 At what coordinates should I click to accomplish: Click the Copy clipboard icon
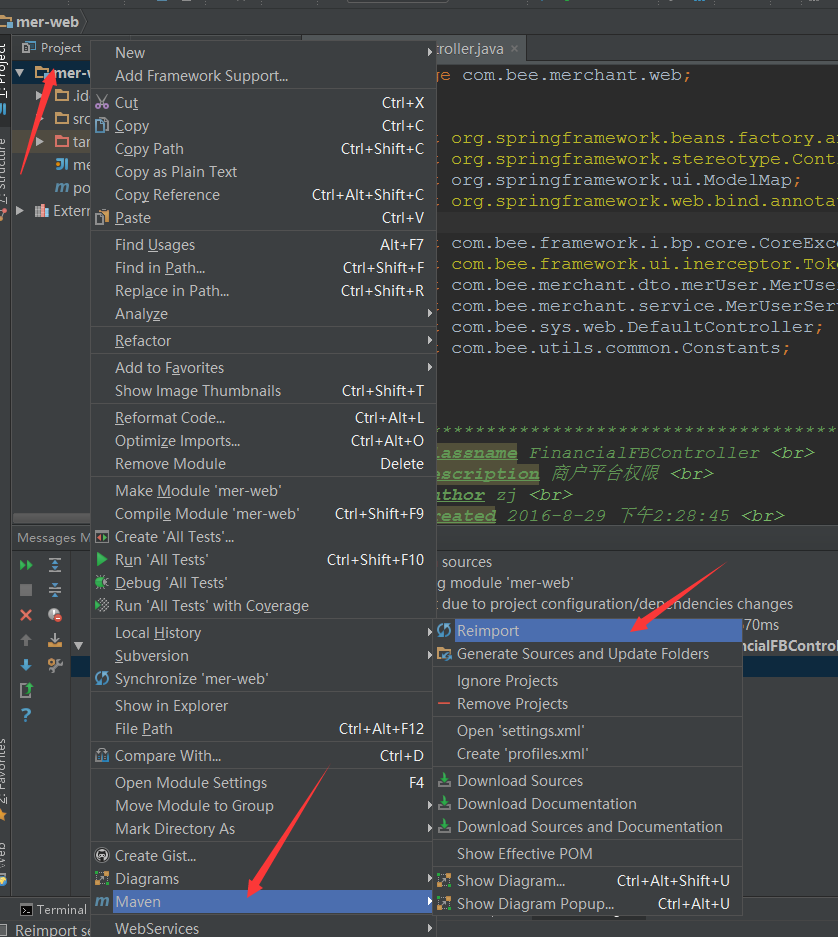(102, 125)
